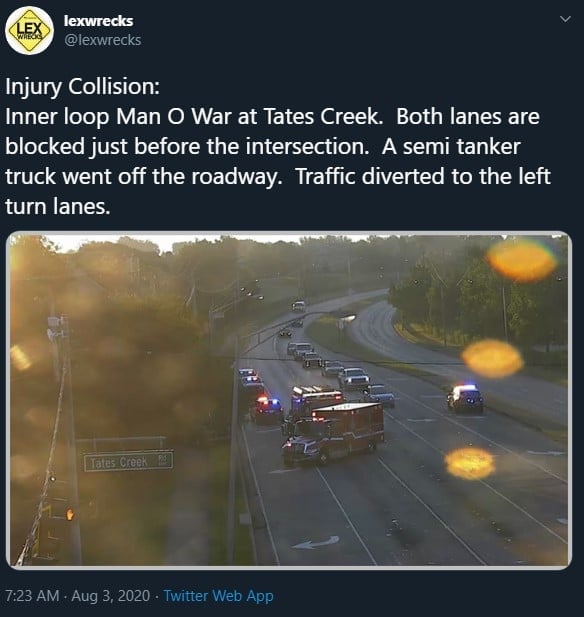Click the line of queued cars
Screen dimensions: 584x617
(340, 372)
